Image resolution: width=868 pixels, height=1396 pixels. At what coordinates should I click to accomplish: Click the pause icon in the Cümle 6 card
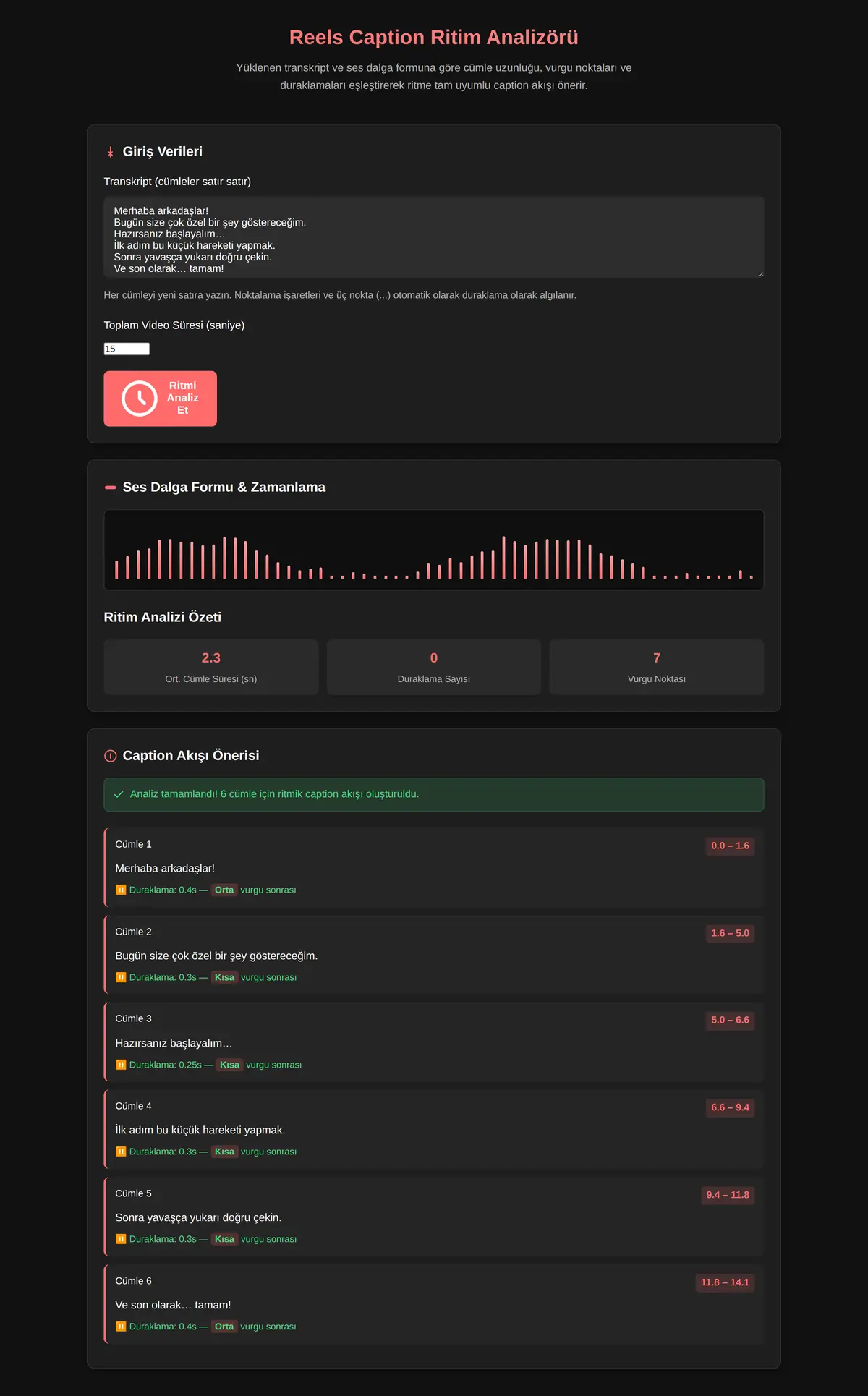click(x=121, y=1327)
